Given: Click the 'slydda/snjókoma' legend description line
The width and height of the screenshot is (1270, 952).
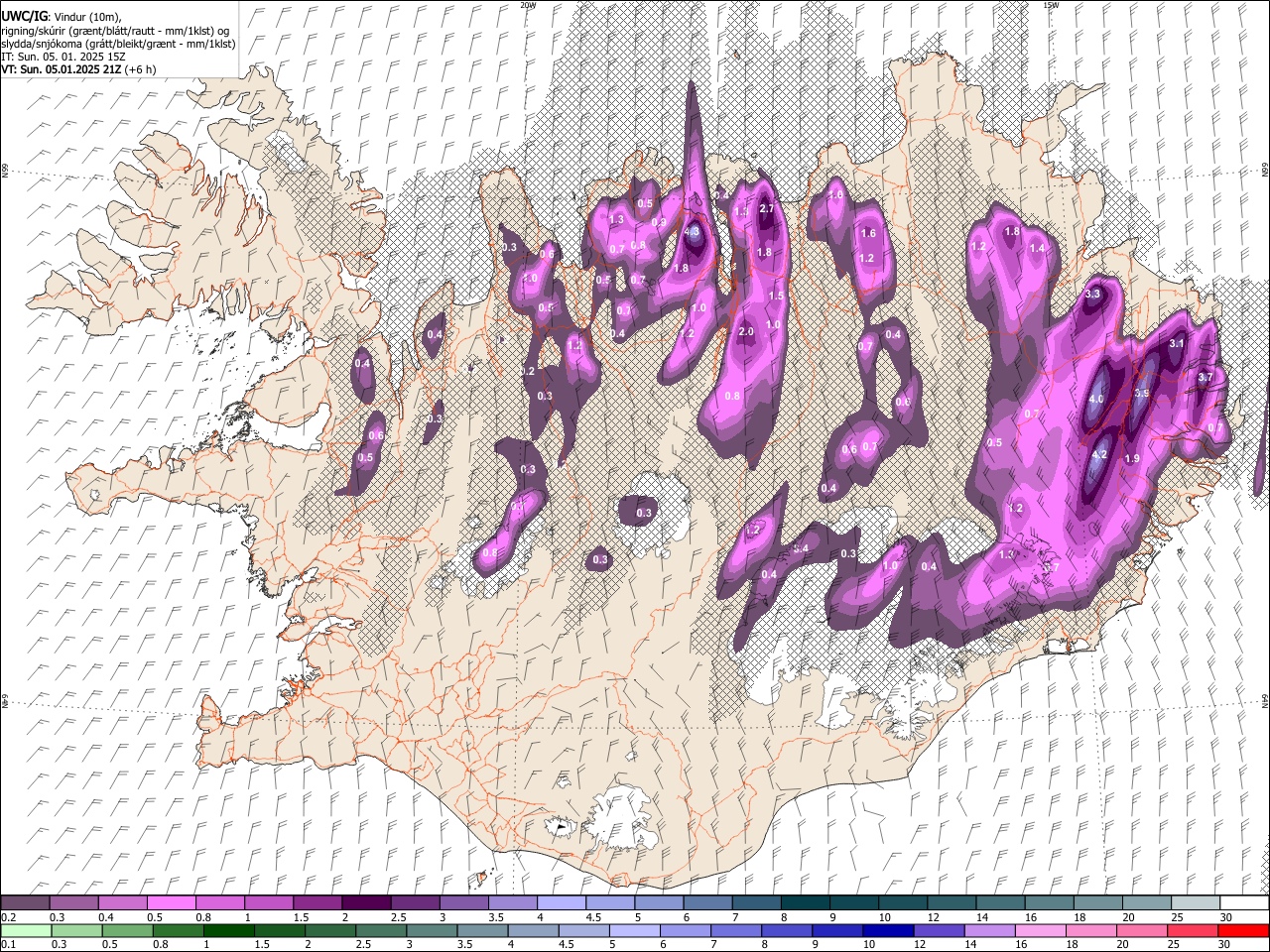Looking at the screenshot, I should [x=118, y=44].
